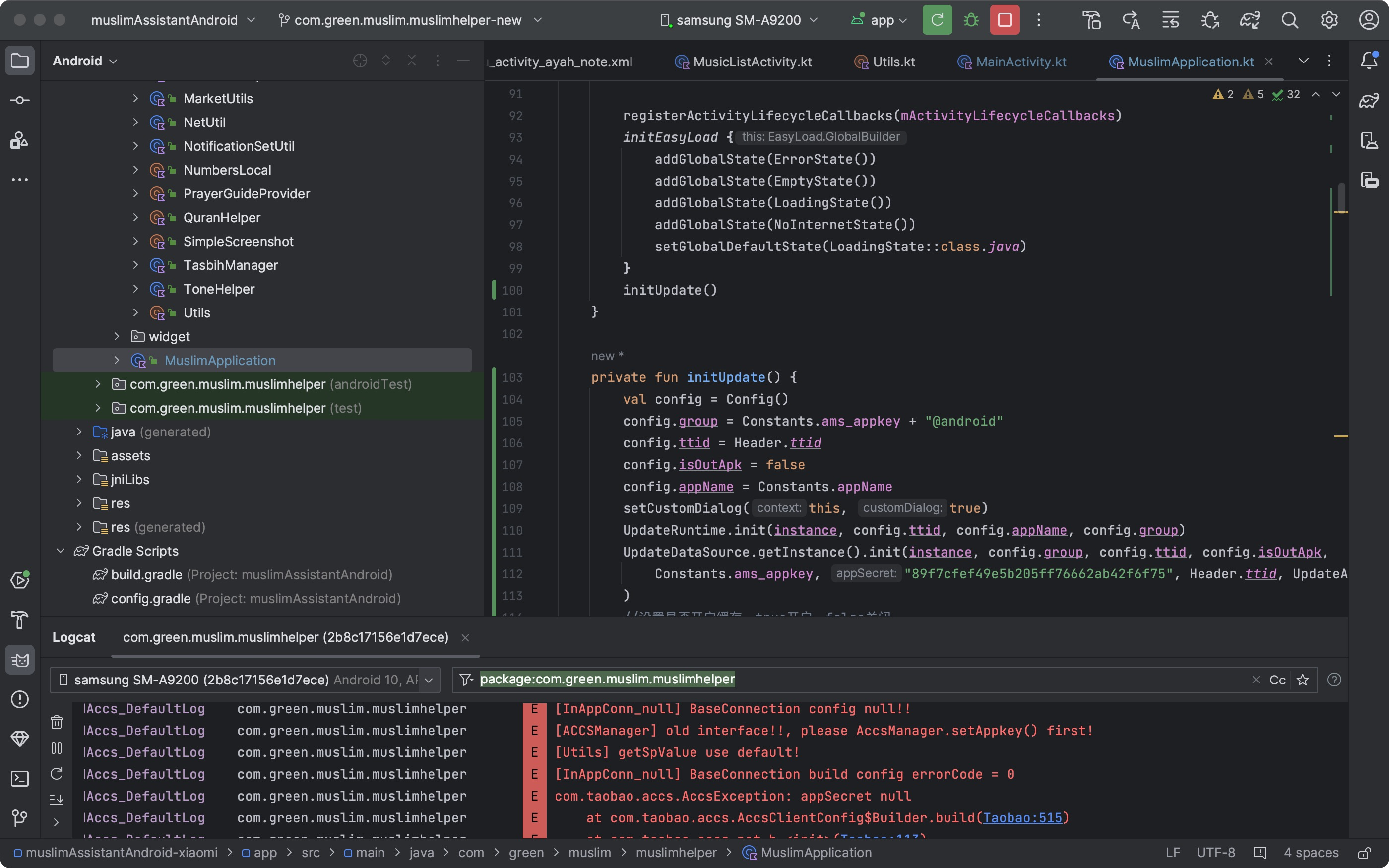Open the Commit tool window
The image size is (1389, 868).
point(19,101)
